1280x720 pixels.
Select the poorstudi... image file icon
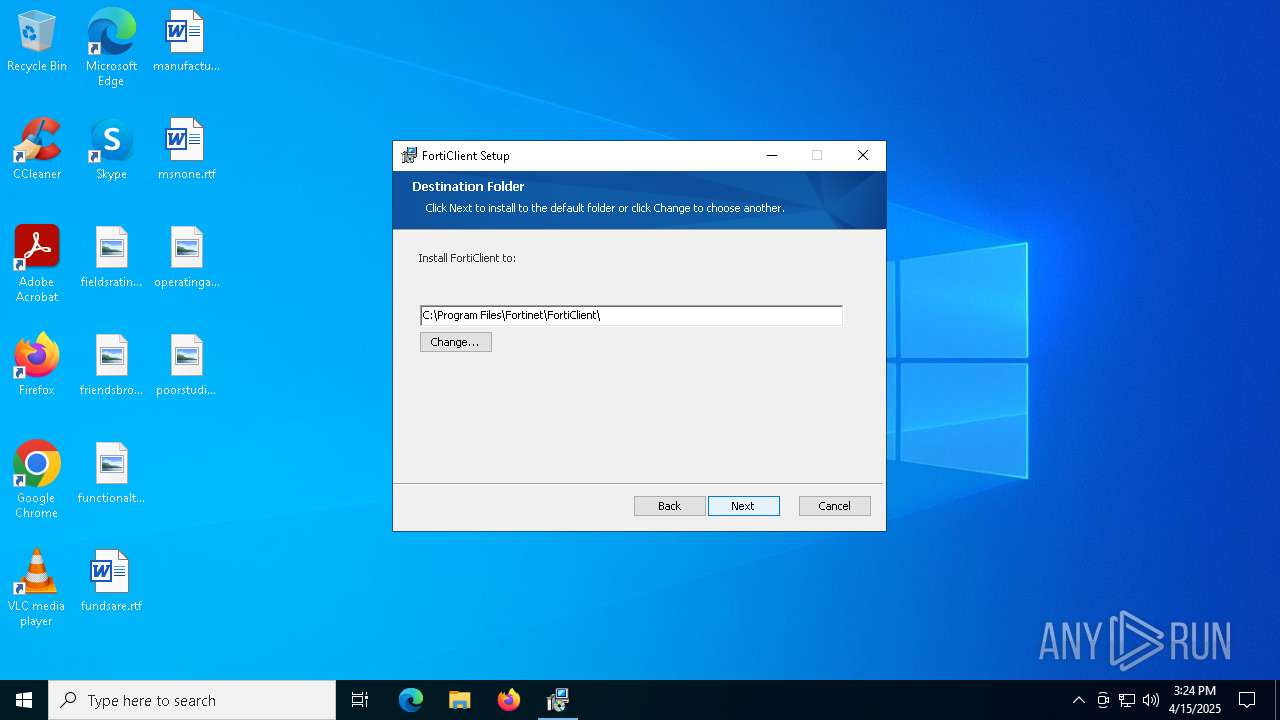click(x=186, y=365)
